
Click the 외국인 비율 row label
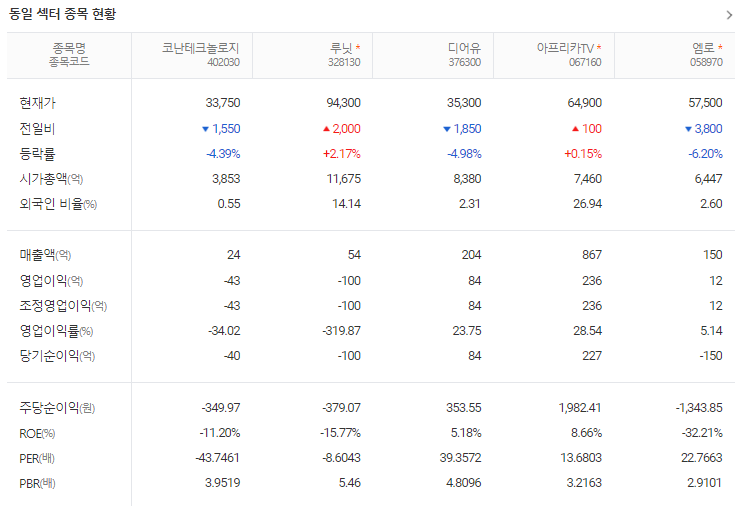tap(58, 204)
